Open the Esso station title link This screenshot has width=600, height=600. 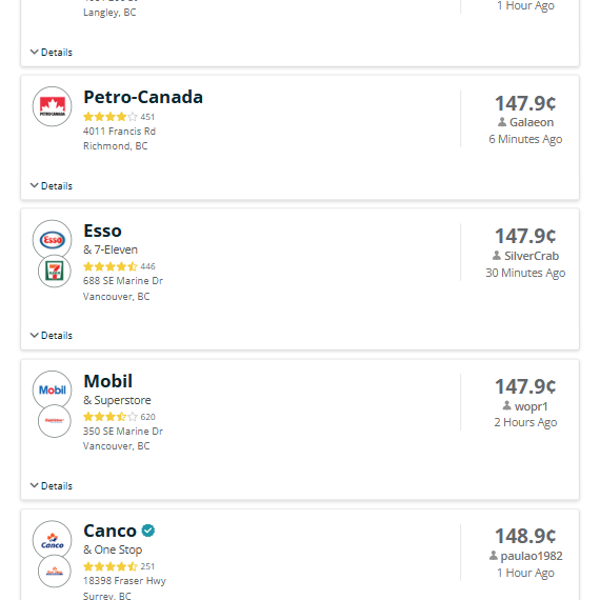click(x=102, y=231)
